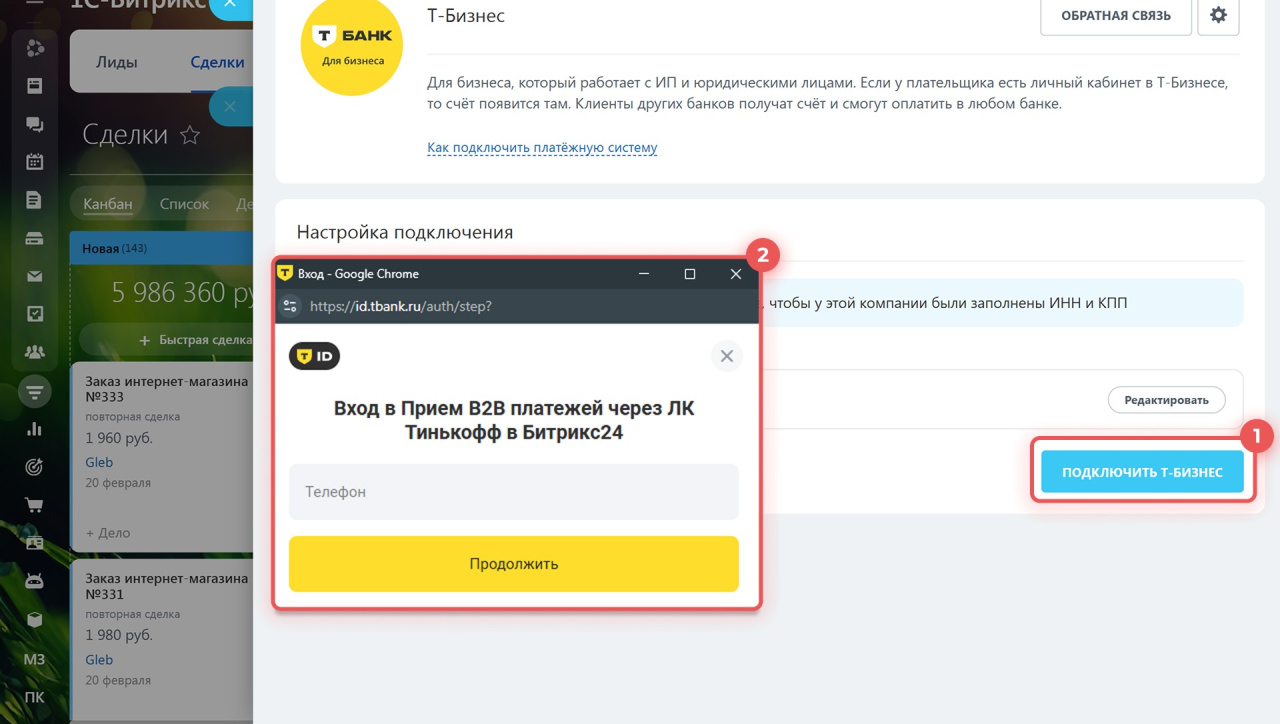Select the tasks checkmark icon in sidebar
The width and height of the screenshot is (1280, 724).
click(x=35, y=314)
